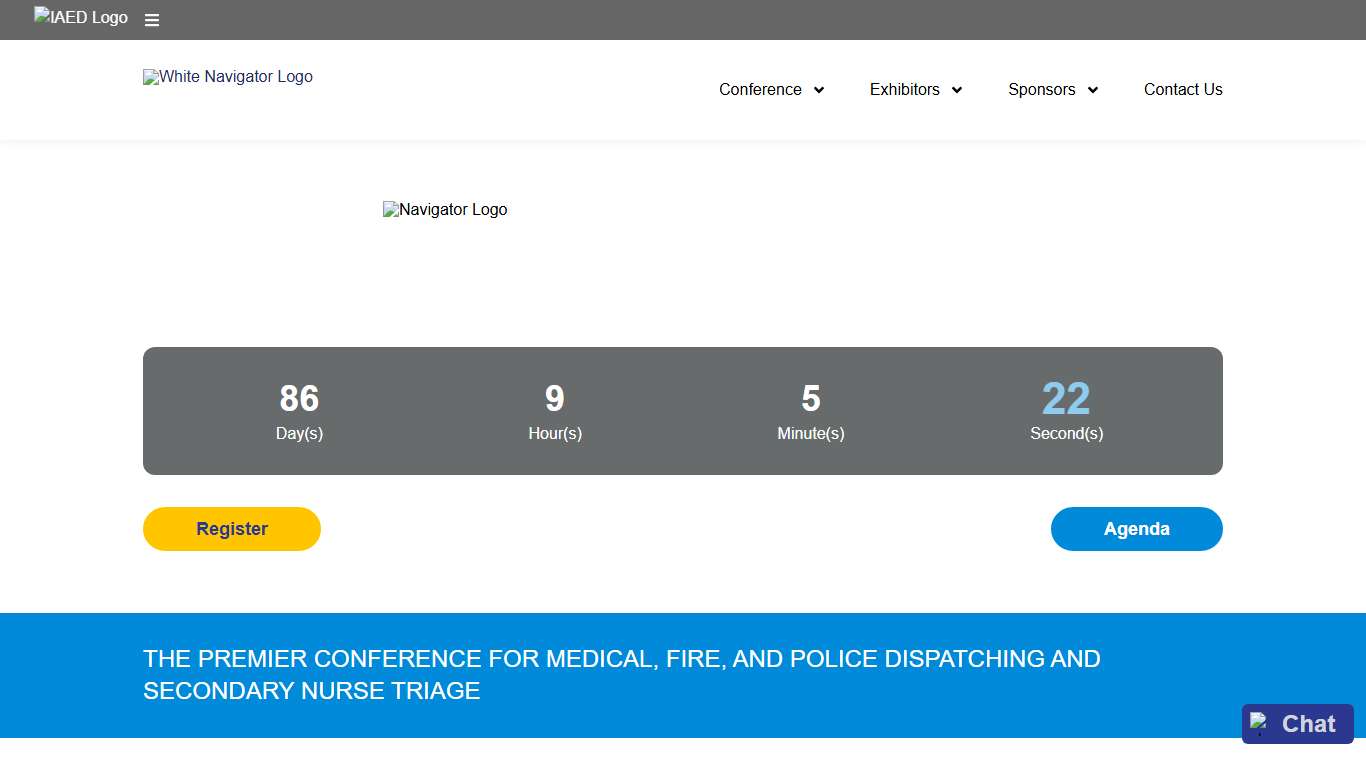
Task: Select the Sponsors menu item
Action: click(1041, 90)
